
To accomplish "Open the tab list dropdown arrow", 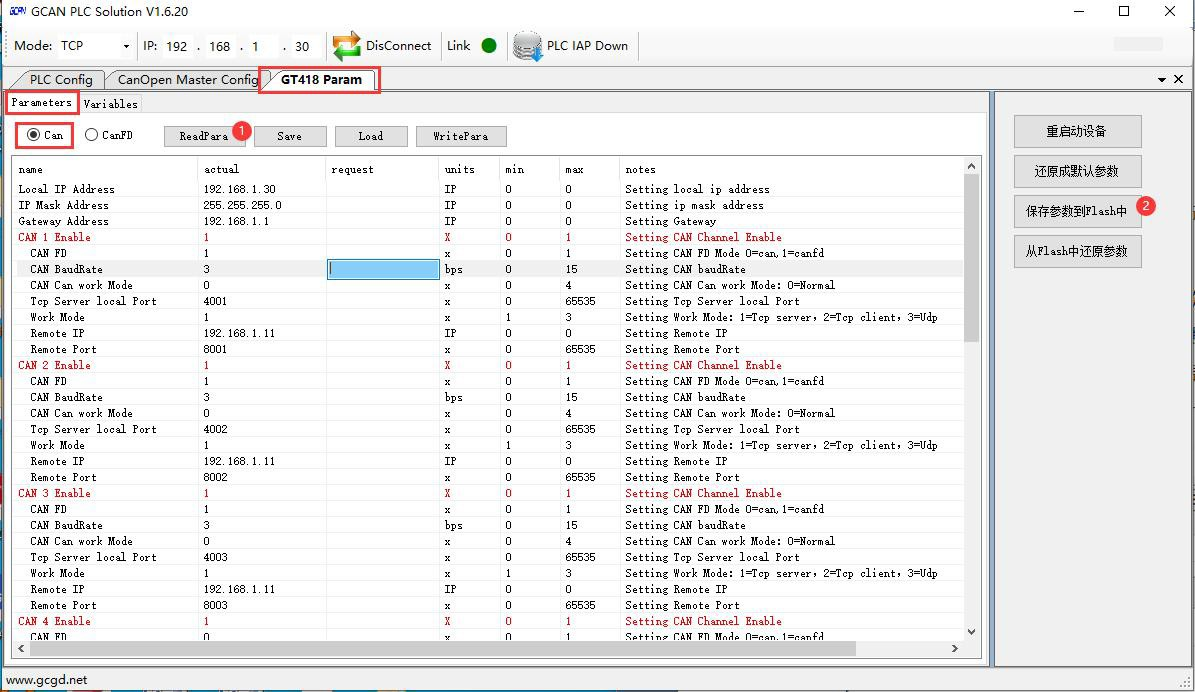I will (1162, 79).
